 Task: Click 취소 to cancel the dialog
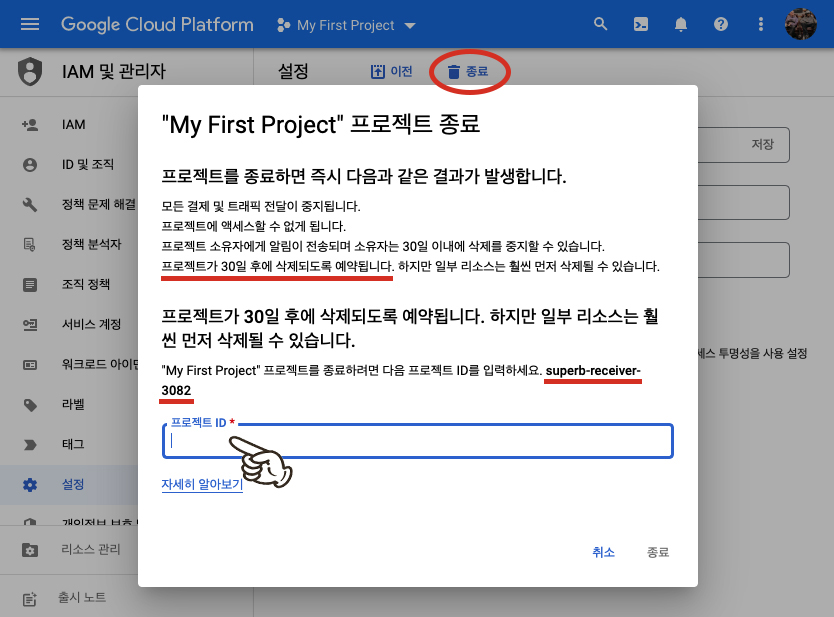click(x=604, y=552)
